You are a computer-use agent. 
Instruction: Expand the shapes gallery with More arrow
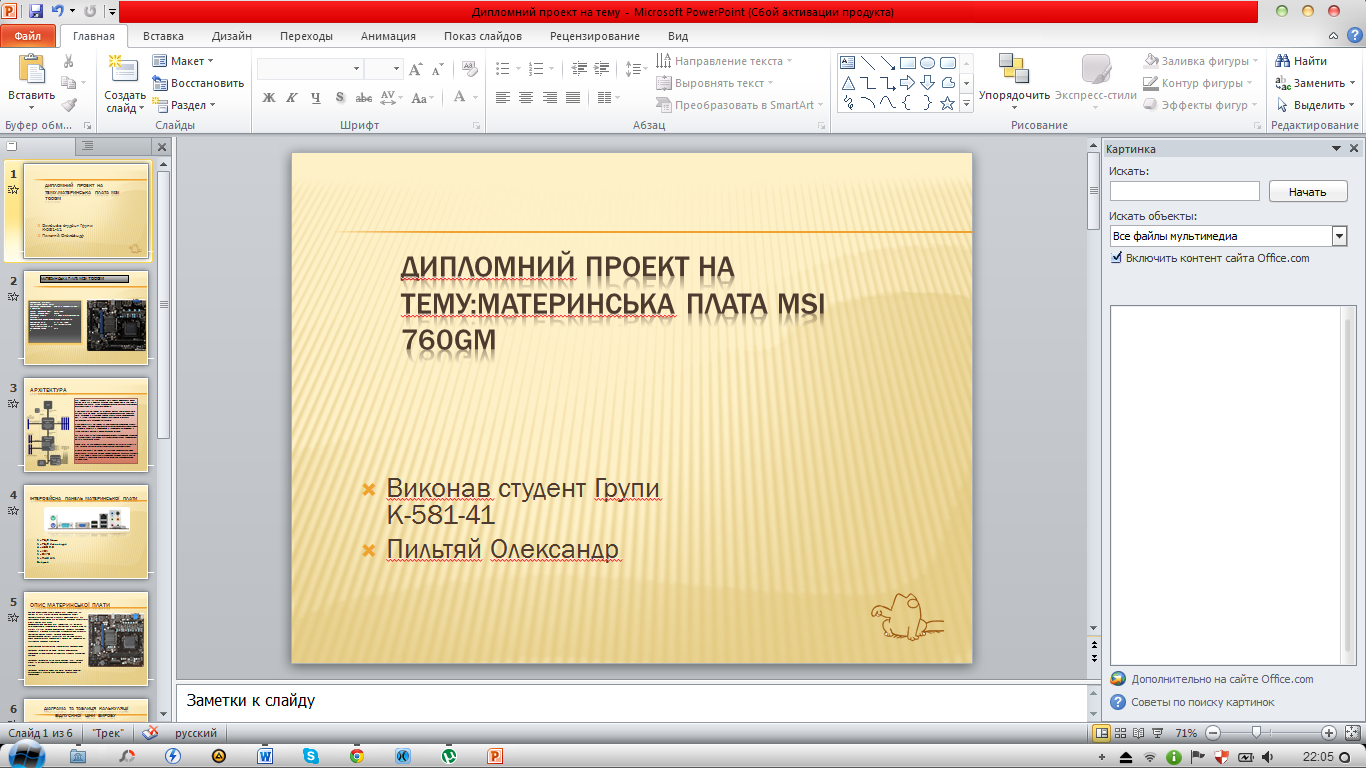pyautogui.click(x=966, y=103)
